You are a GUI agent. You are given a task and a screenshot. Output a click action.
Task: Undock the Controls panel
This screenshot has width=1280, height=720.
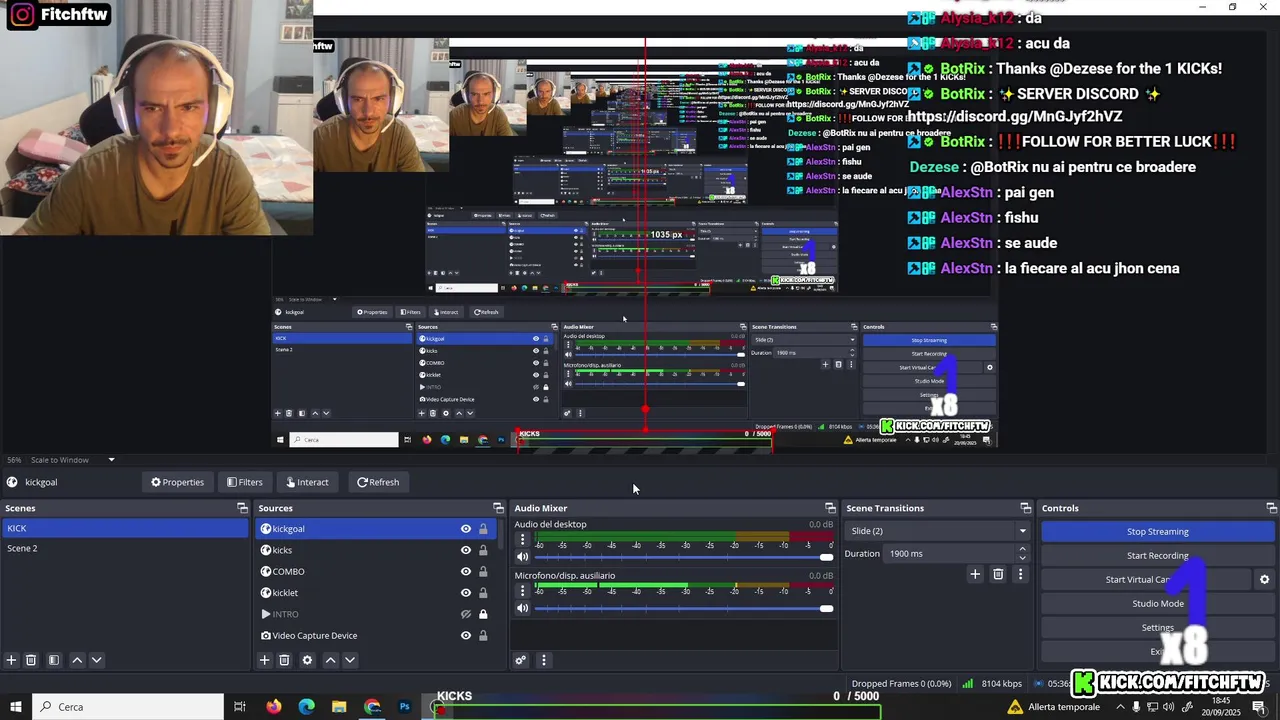1271,508
